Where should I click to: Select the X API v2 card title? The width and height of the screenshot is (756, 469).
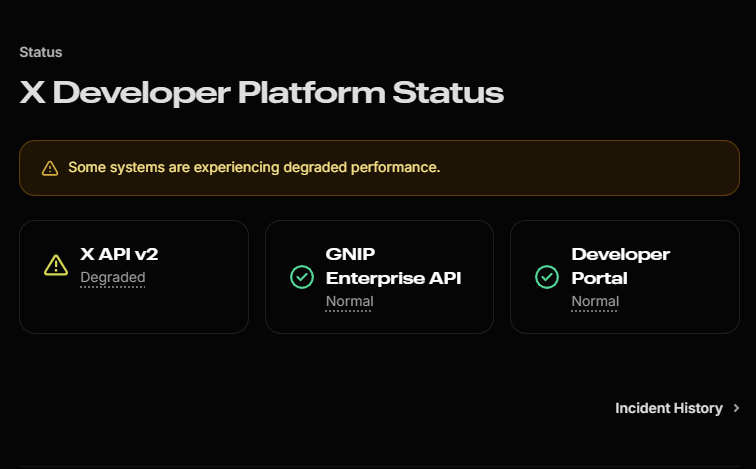(x=119, y=254)
